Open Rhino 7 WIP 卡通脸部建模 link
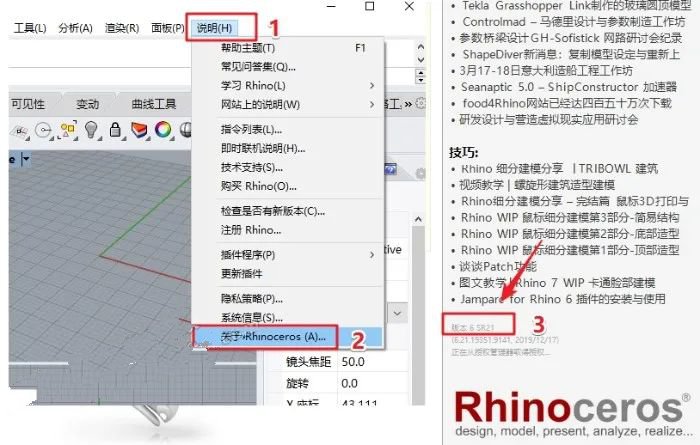700x445 pixels. (x=557, y=283)
